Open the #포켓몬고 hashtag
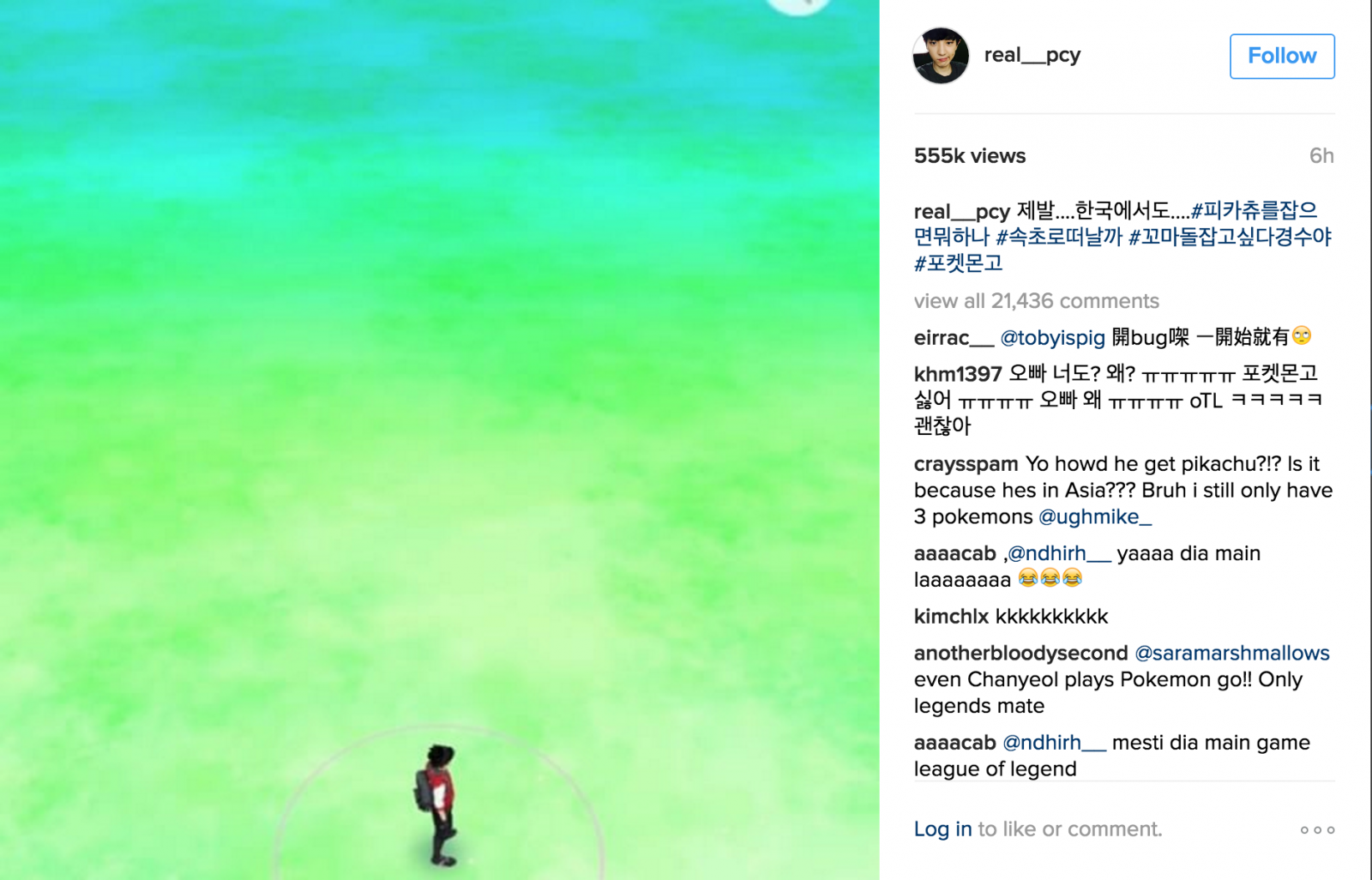 tap(958, 263)
